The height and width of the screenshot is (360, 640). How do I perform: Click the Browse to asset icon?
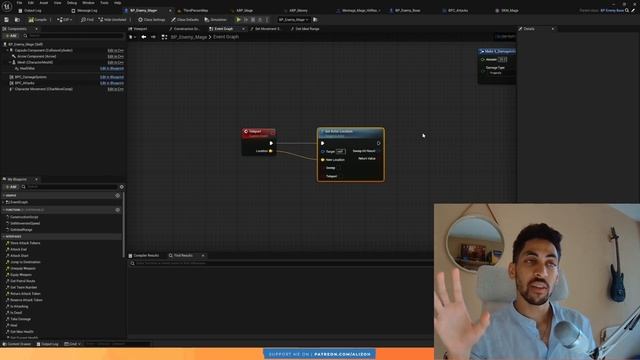pyautogui.click(x=17, y=20)
